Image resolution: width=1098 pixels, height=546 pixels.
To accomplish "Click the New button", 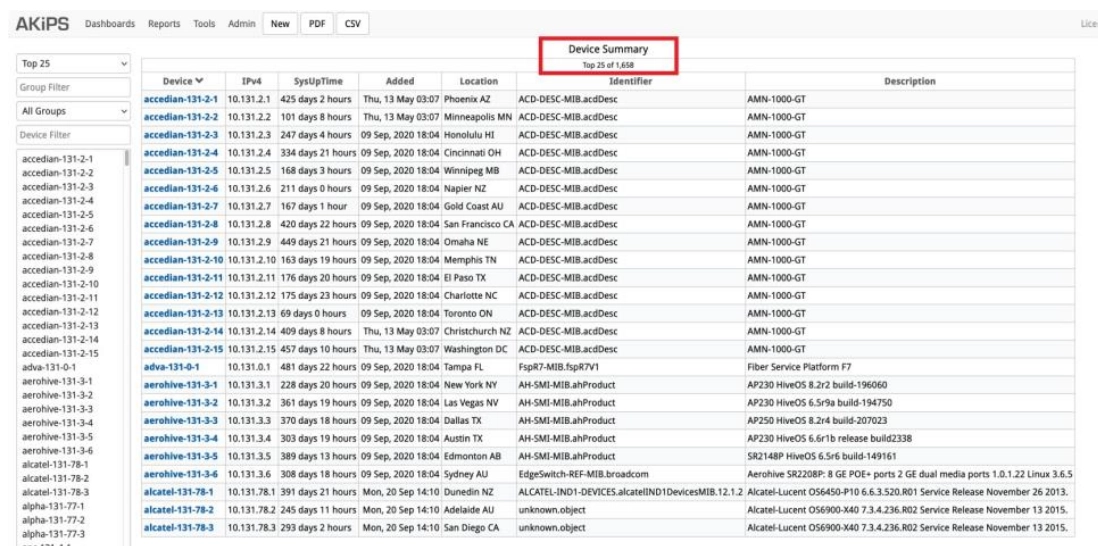I will pyautogui.click(x=277, y=24).
